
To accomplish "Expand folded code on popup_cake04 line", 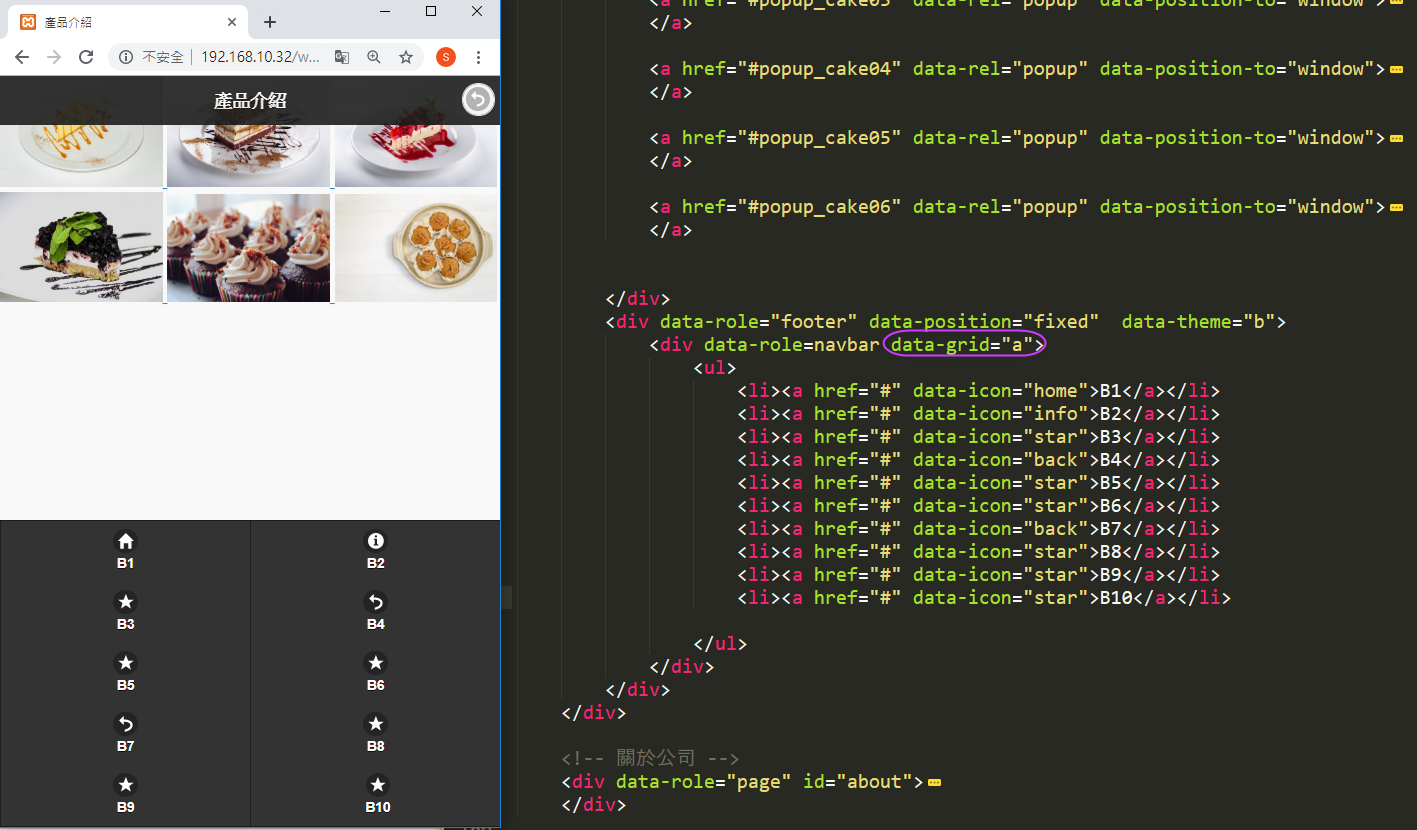I will click(x=1396, y=69).
